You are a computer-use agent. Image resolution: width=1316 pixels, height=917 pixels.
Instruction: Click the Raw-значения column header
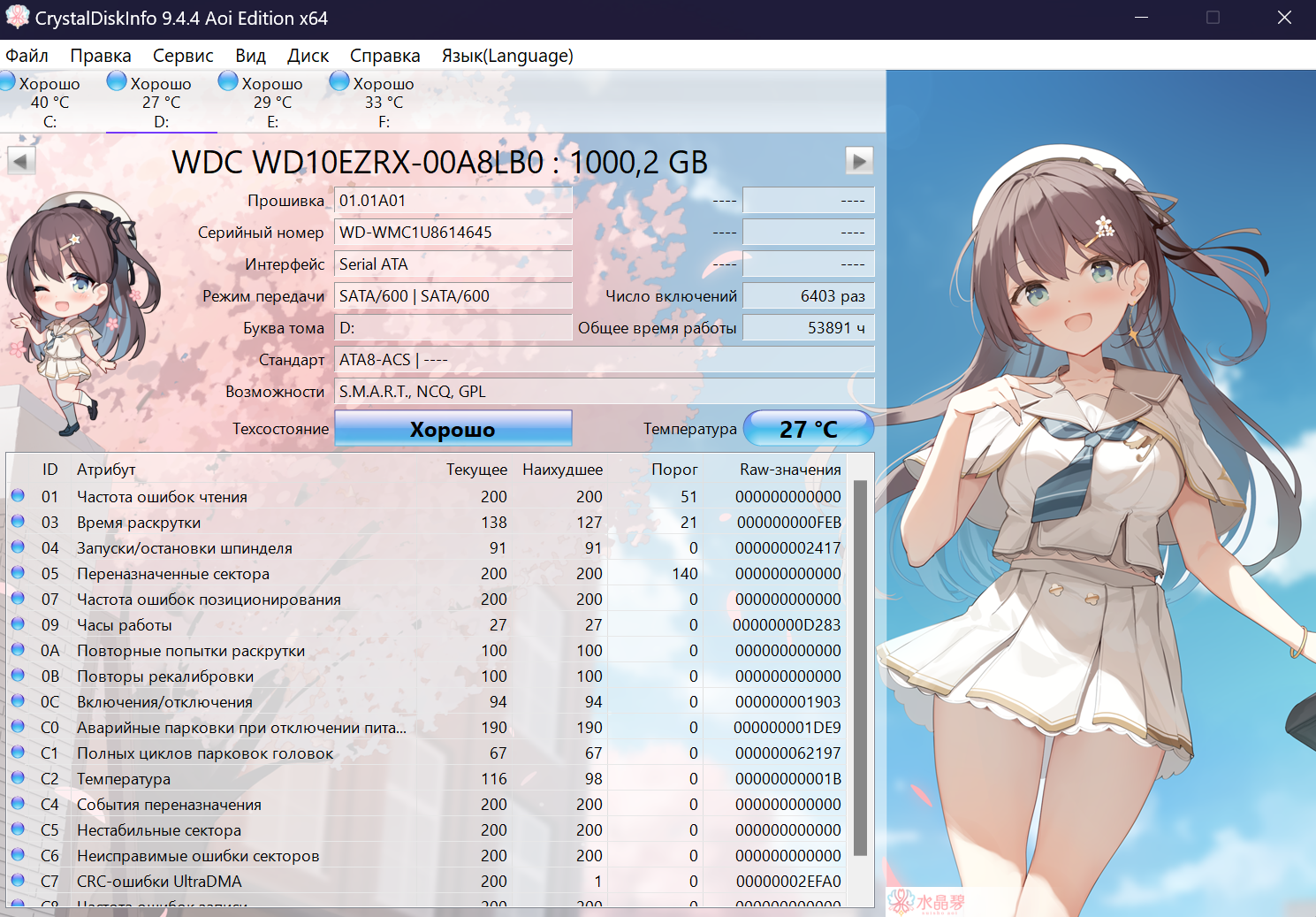[790, 470]
